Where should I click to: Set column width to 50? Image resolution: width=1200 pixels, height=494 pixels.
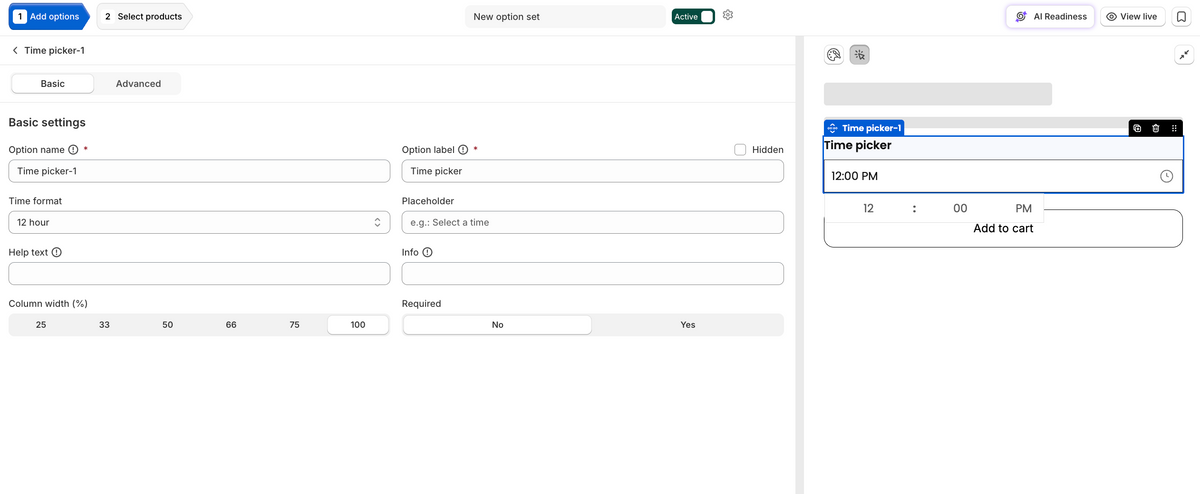click(x=168, y=325)
